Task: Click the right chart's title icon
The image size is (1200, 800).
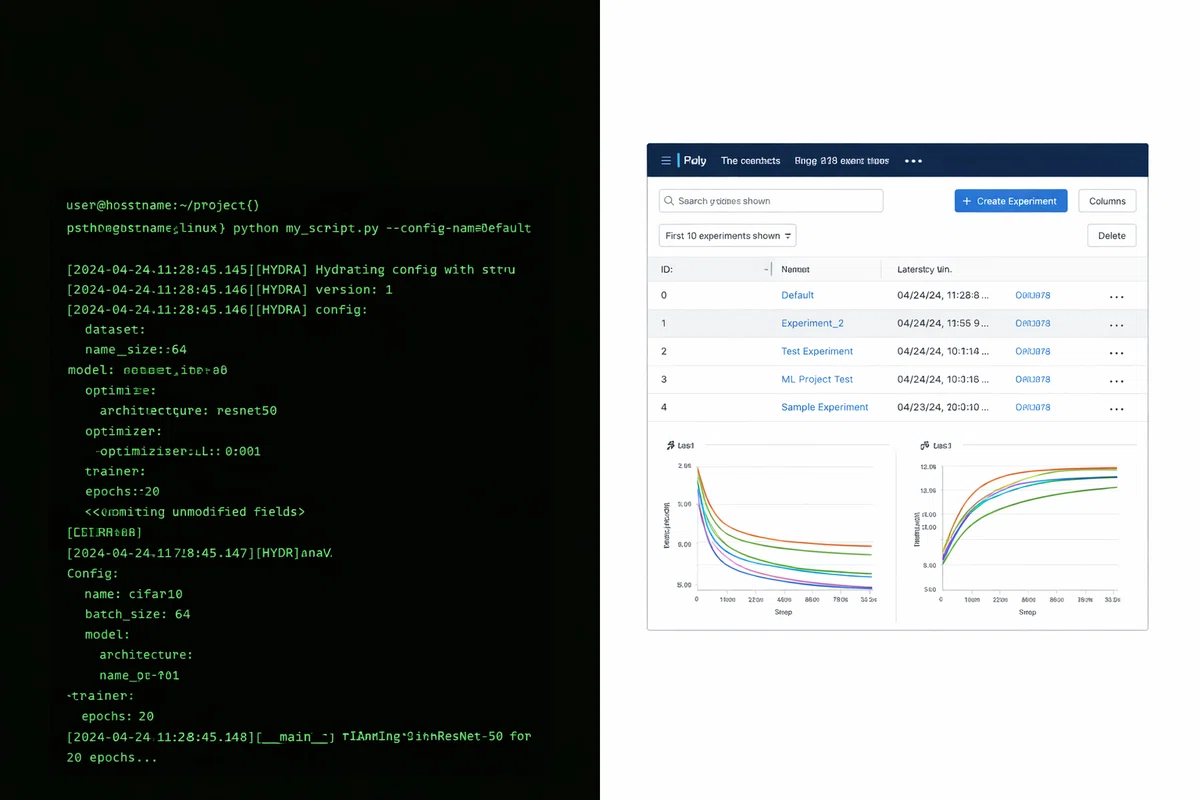Action: (924, 444)
